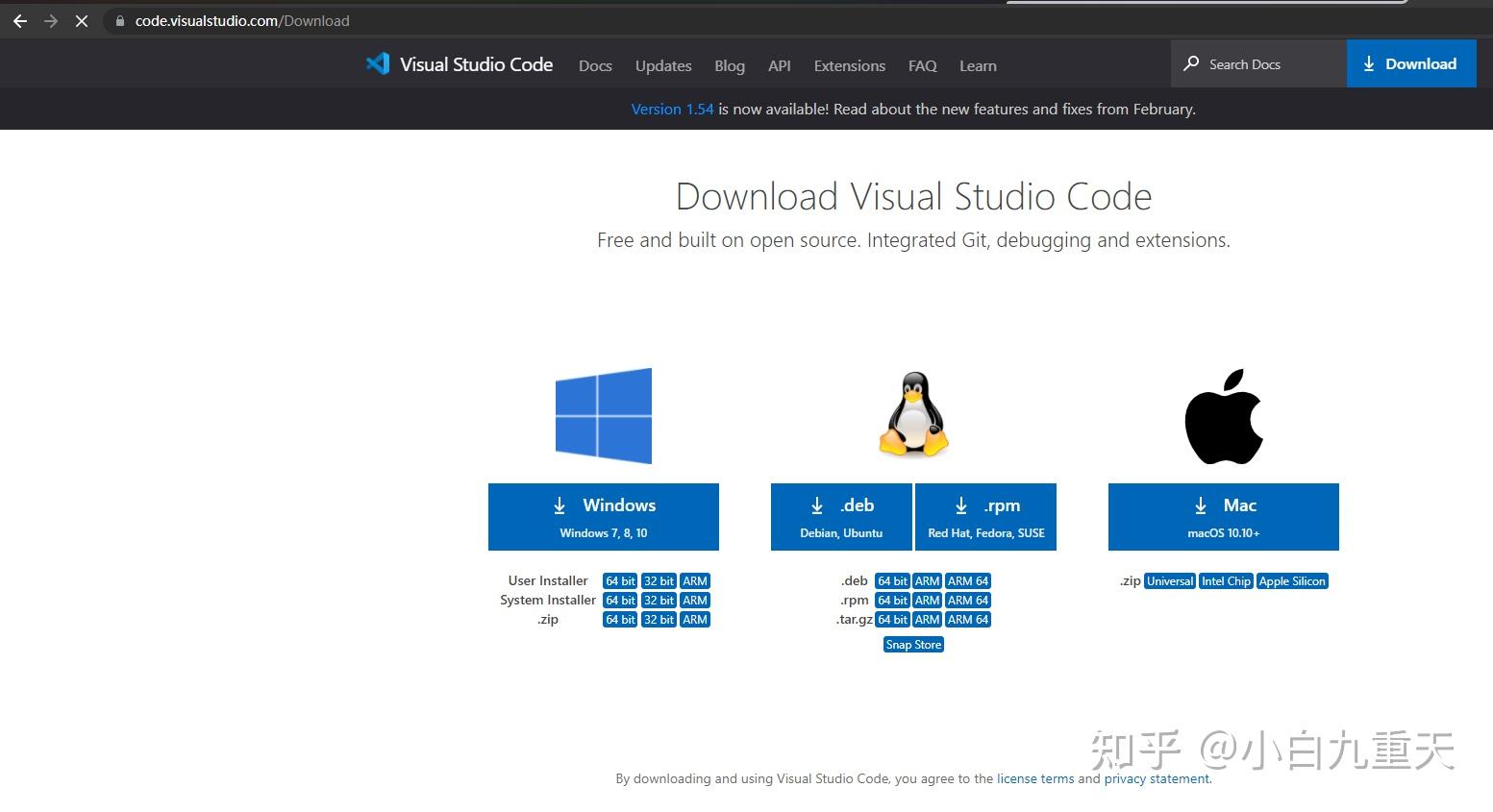Click the back arrow in the browser toolbar
This screenshot has height=812, width=1493.
point(19,20)
